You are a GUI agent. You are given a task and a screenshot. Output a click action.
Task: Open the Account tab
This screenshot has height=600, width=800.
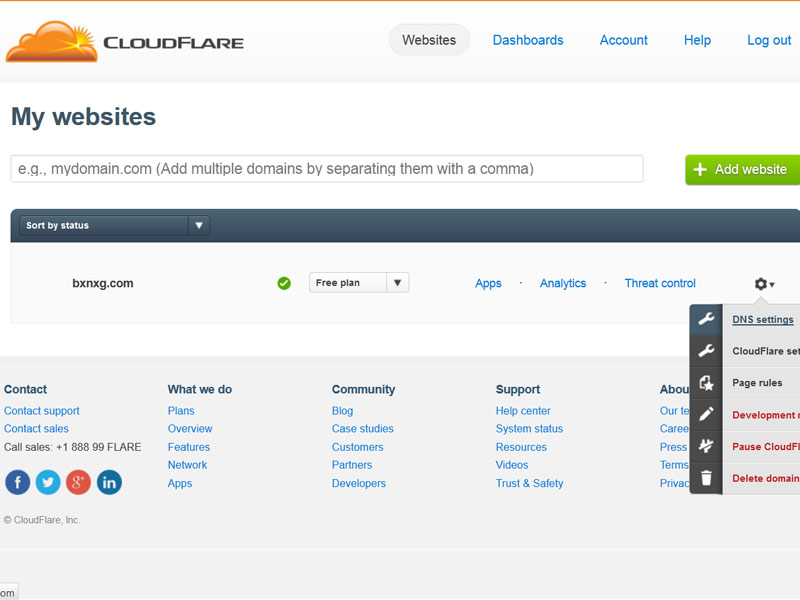pos(623,40)
